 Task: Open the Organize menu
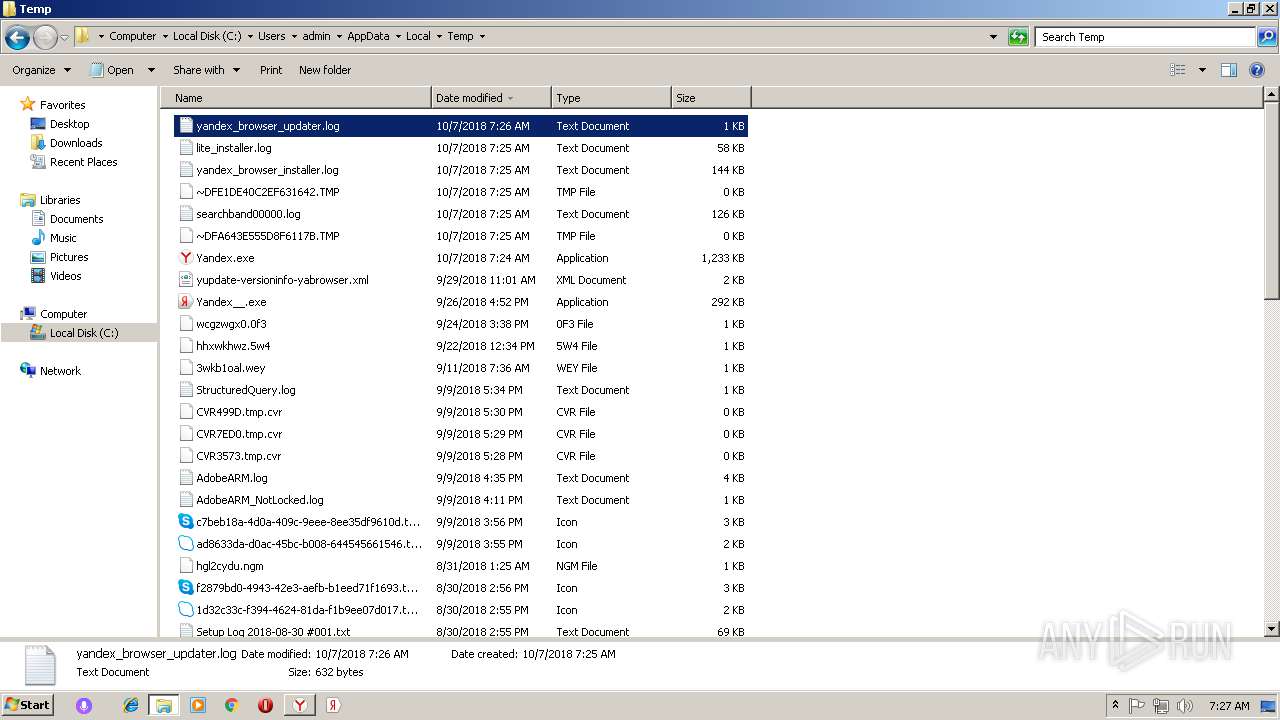(x=41, y=70)
